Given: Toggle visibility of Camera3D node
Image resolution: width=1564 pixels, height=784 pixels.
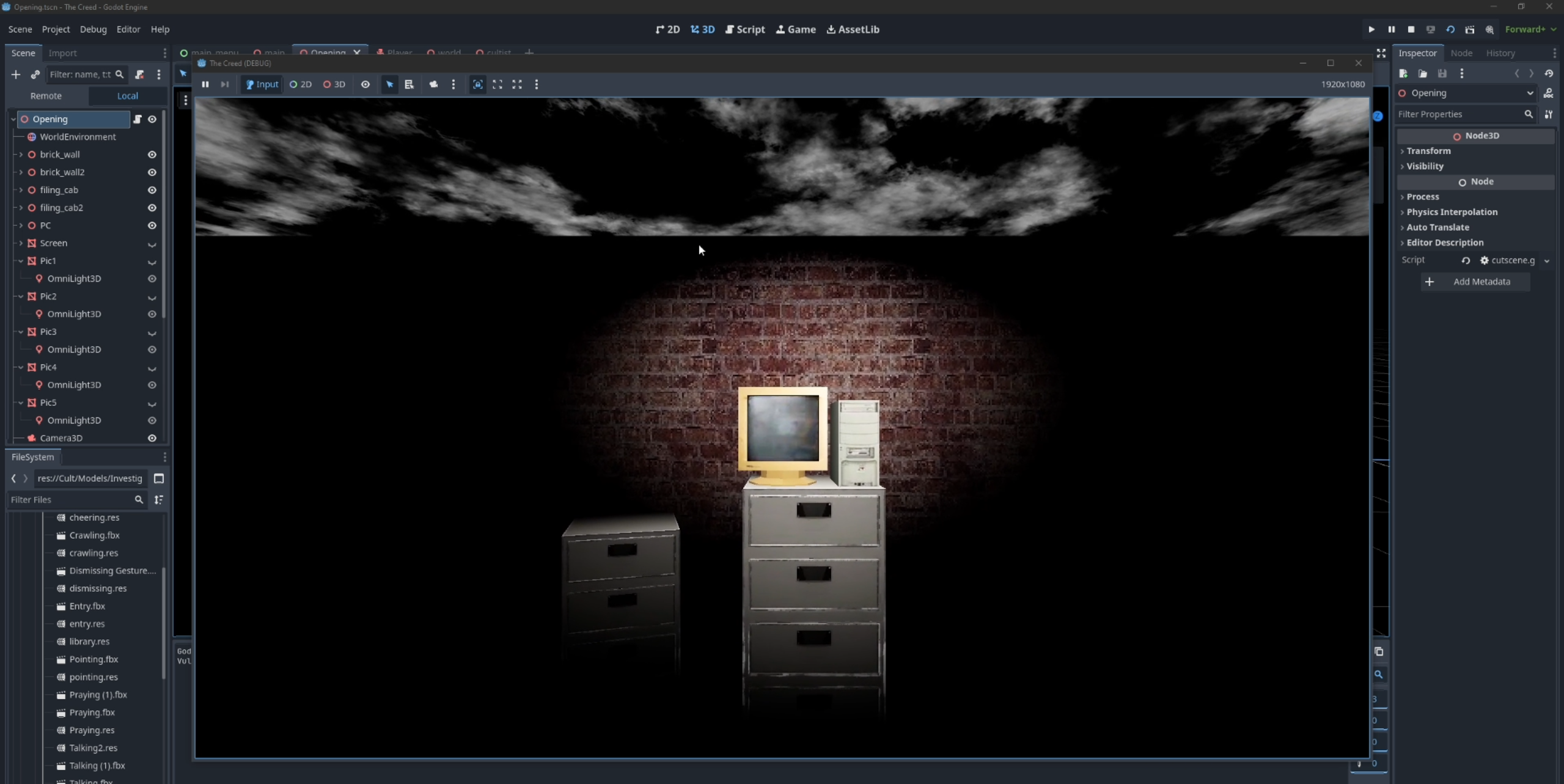Looking at the screenshot, I should tap(152, 438).
